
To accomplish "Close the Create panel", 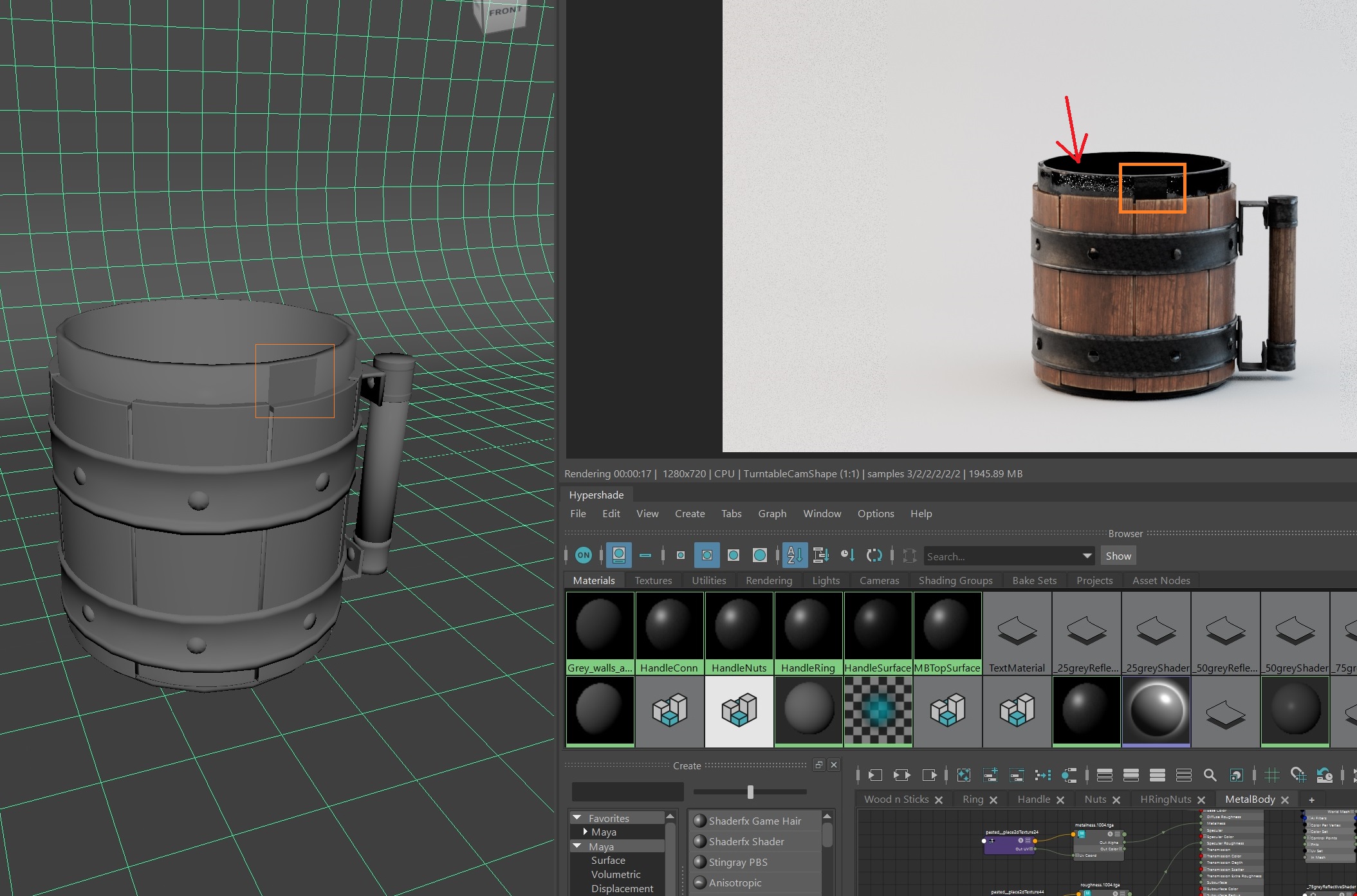I will [834, 765].
